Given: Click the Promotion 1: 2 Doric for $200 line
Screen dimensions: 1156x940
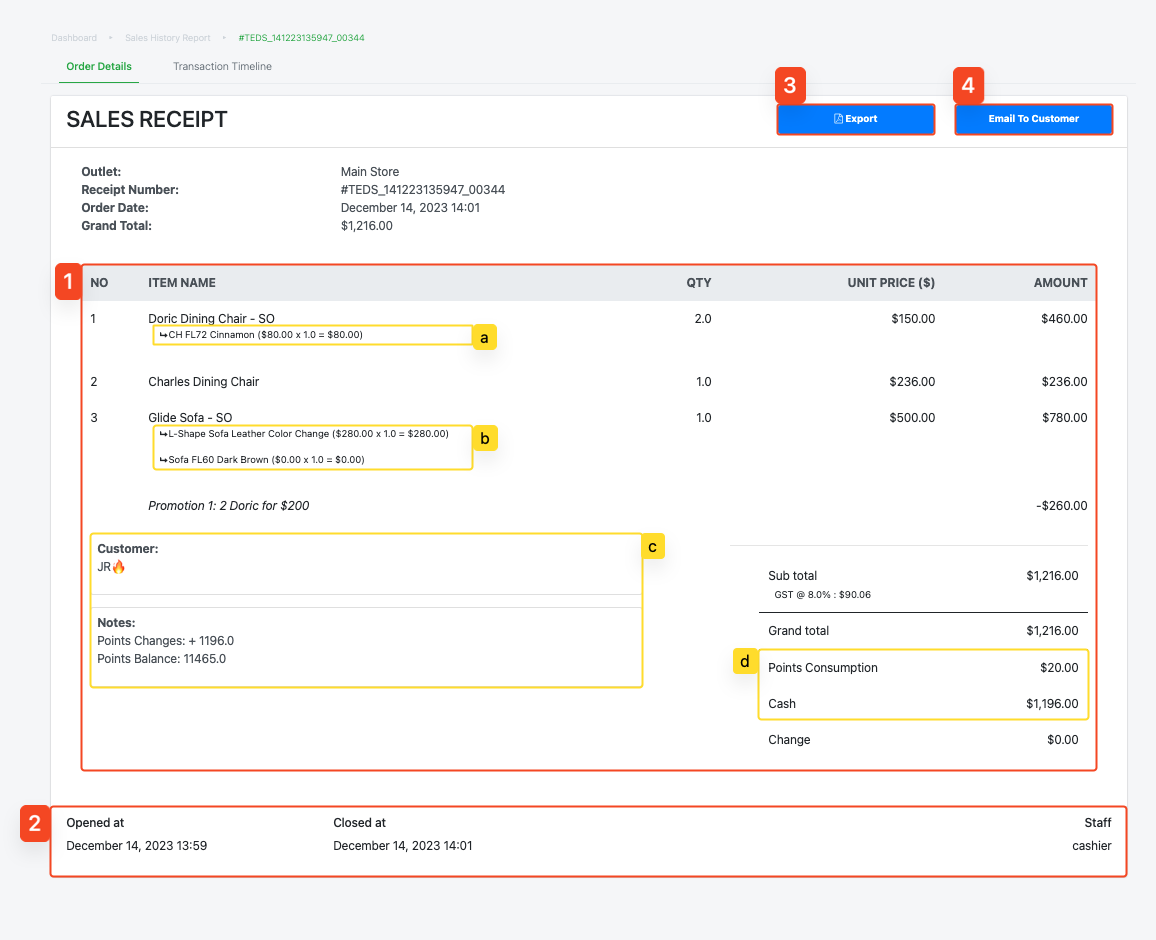Looking at the screenshot, I should coord(229,506).
